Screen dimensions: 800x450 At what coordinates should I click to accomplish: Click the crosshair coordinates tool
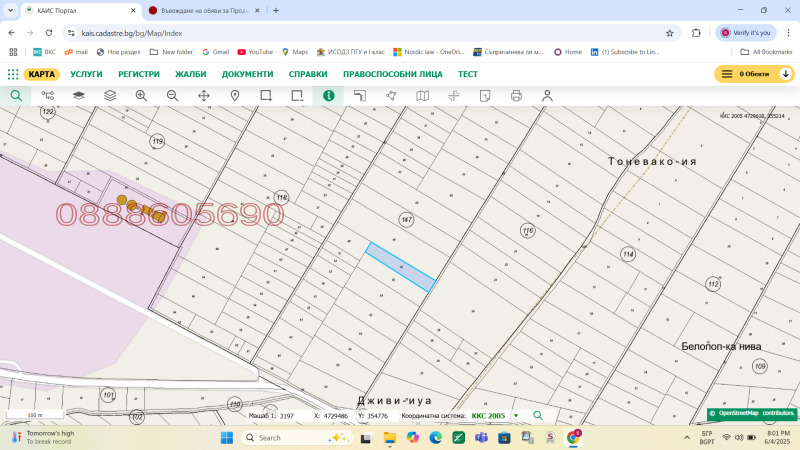click(454, 96)
